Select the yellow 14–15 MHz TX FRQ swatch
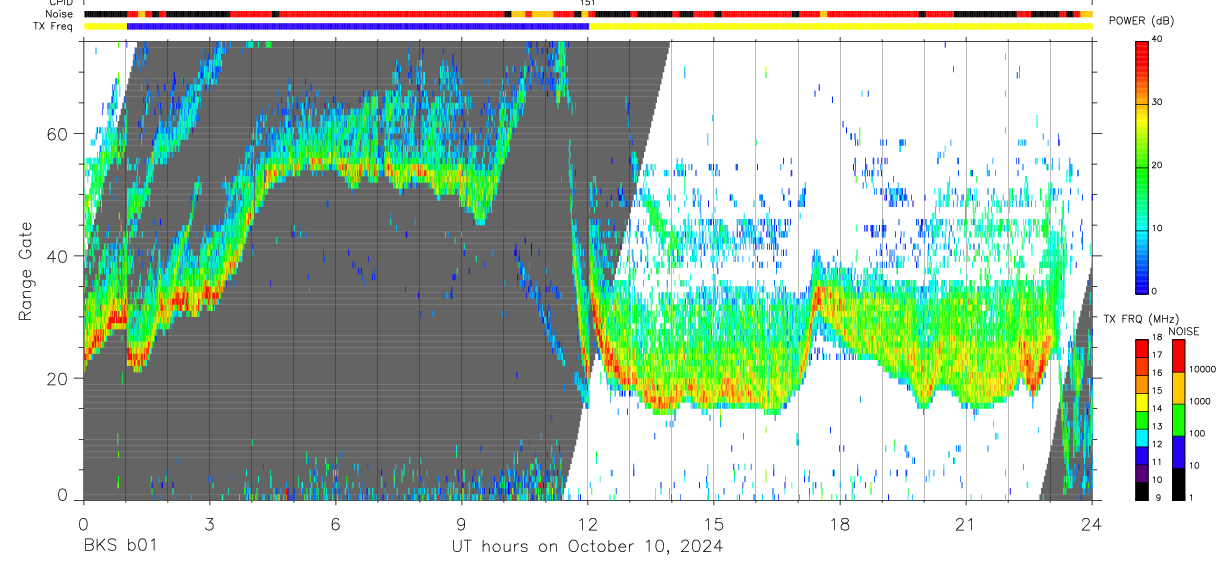This screenshot has height=567, width=1228. point(1142,401)
